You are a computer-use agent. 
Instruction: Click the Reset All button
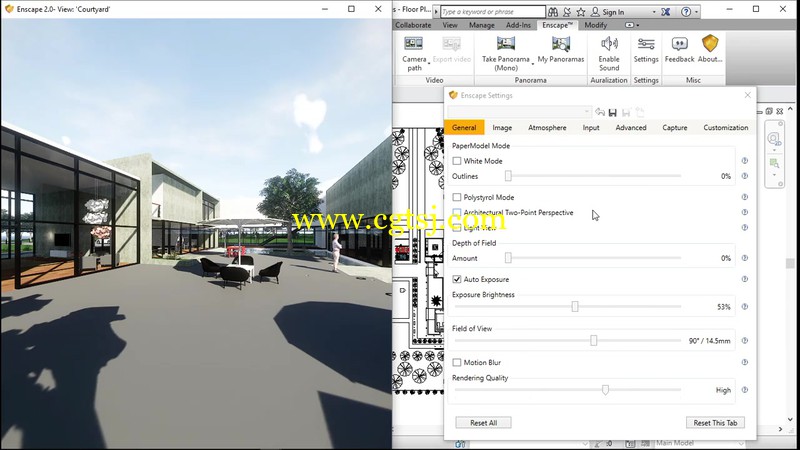483,422
